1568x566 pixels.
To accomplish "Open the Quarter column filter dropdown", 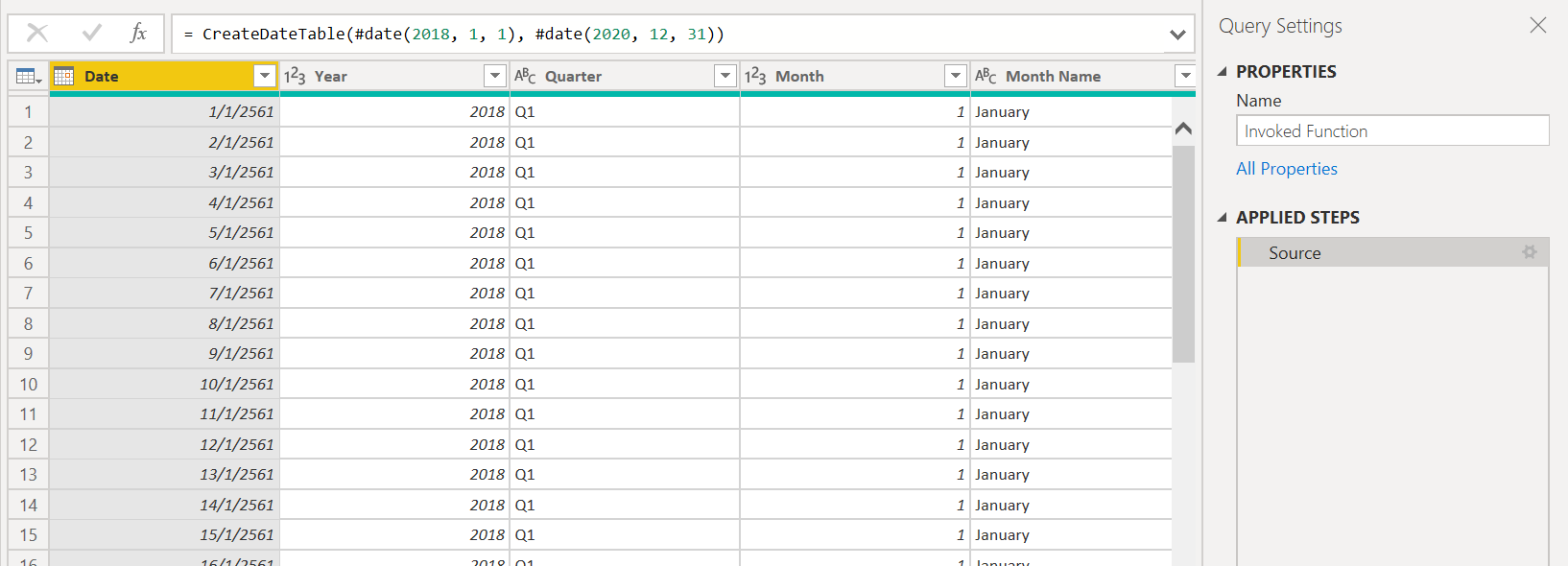I will [725, 76].
